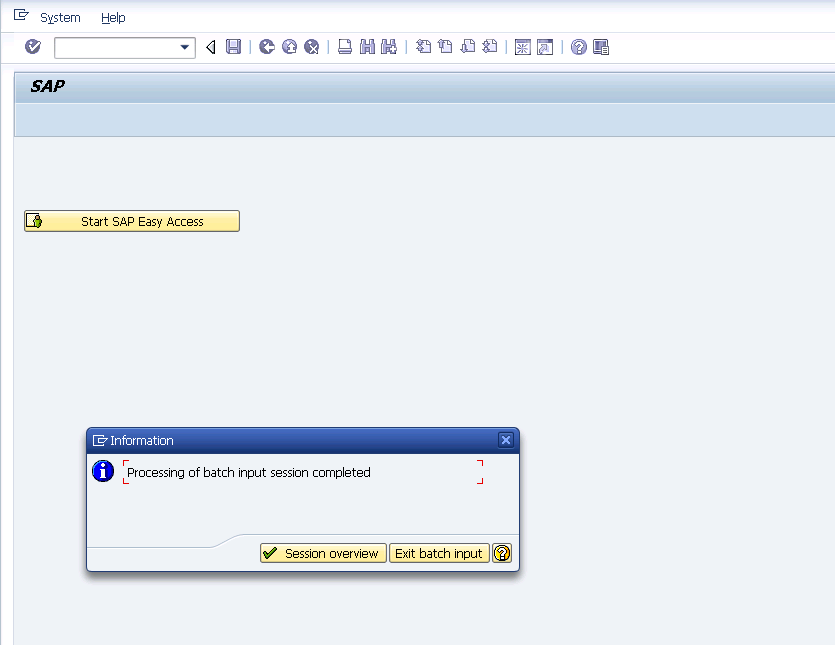The height and width of the screenshot is (645, 835).
Task: Click the Cancel (red X) toolbar icon
Action: [x=310, y=47]
